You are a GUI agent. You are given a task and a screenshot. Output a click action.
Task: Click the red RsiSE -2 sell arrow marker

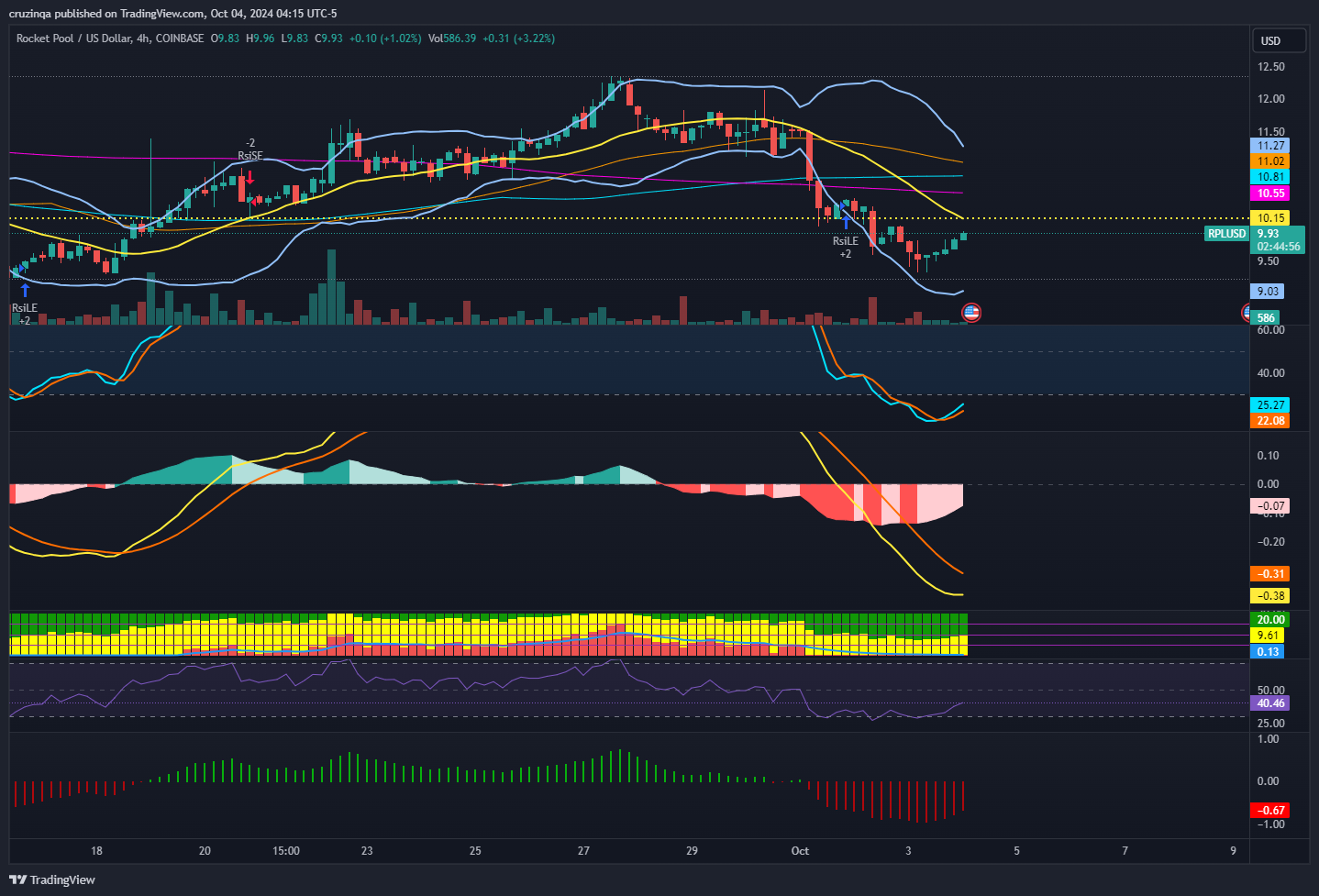(249, 178)
